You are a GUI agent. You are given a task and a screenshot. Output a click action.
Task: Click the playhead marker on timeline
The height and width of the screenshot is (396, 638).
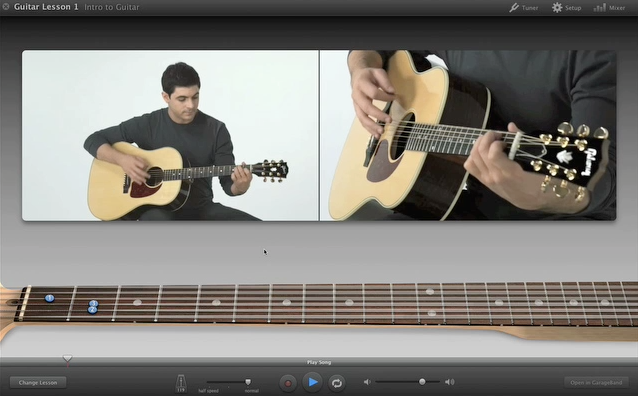pos(68,359)
